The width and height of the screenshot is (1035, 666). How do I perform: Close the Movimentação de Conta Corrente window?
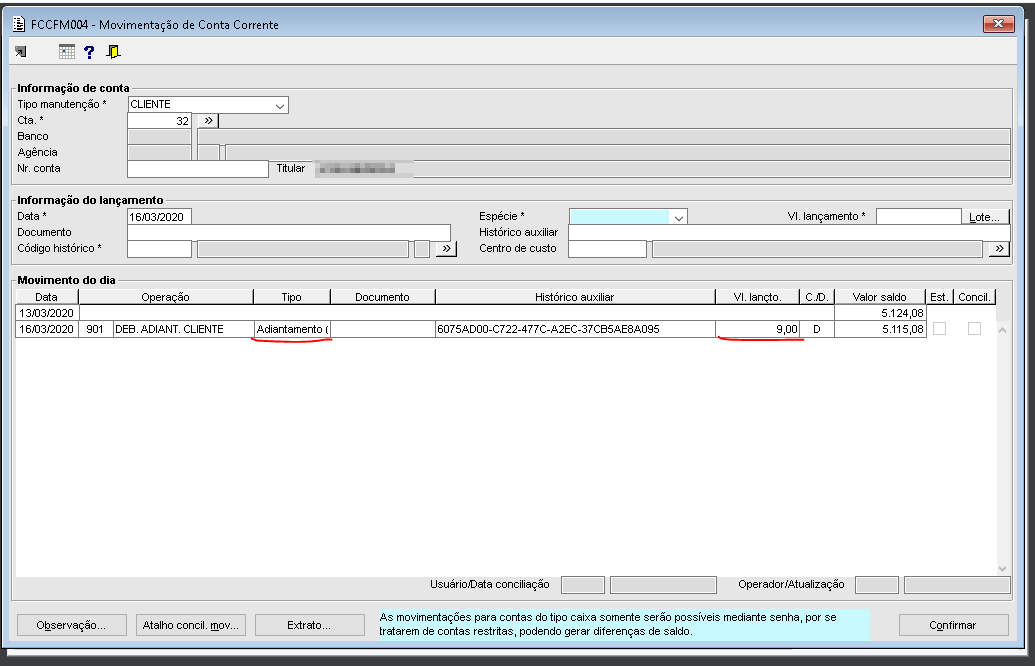click(x=999, y=24)
